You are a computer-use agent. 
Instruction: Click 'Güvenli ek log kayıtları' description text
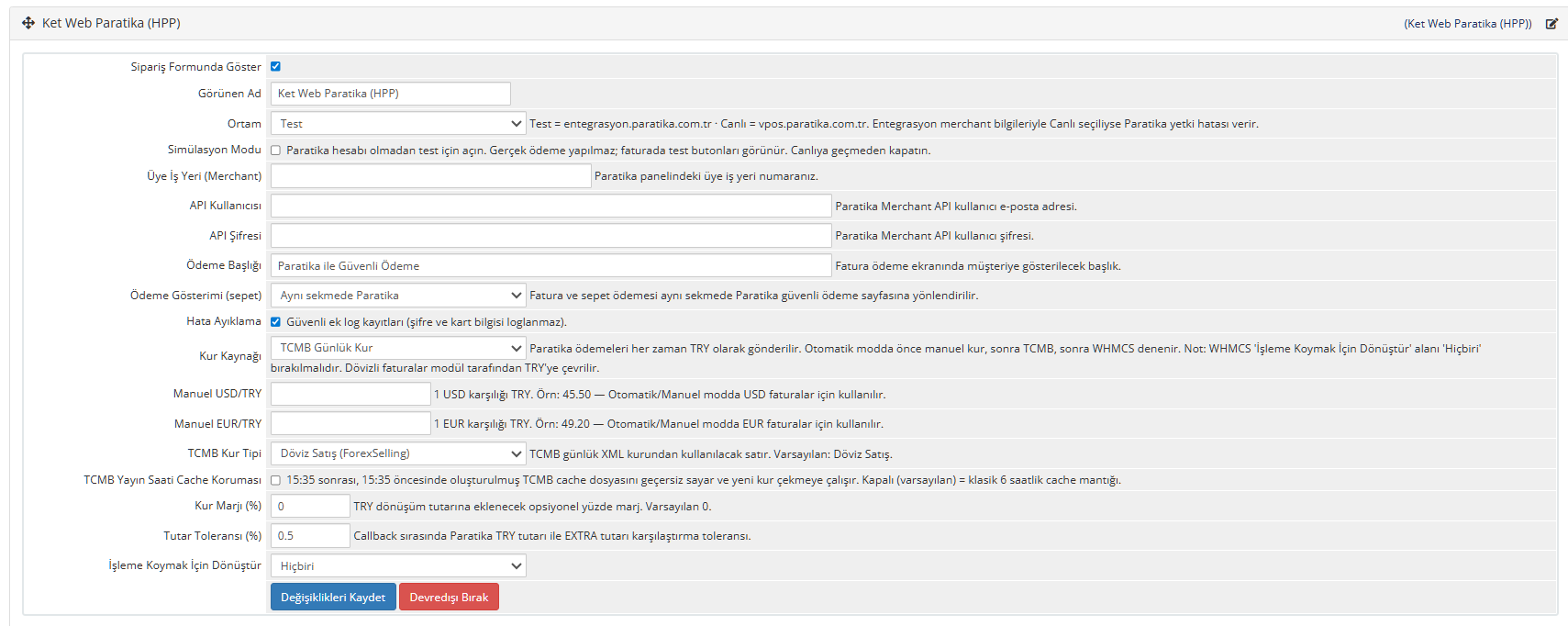coord(427,322)
